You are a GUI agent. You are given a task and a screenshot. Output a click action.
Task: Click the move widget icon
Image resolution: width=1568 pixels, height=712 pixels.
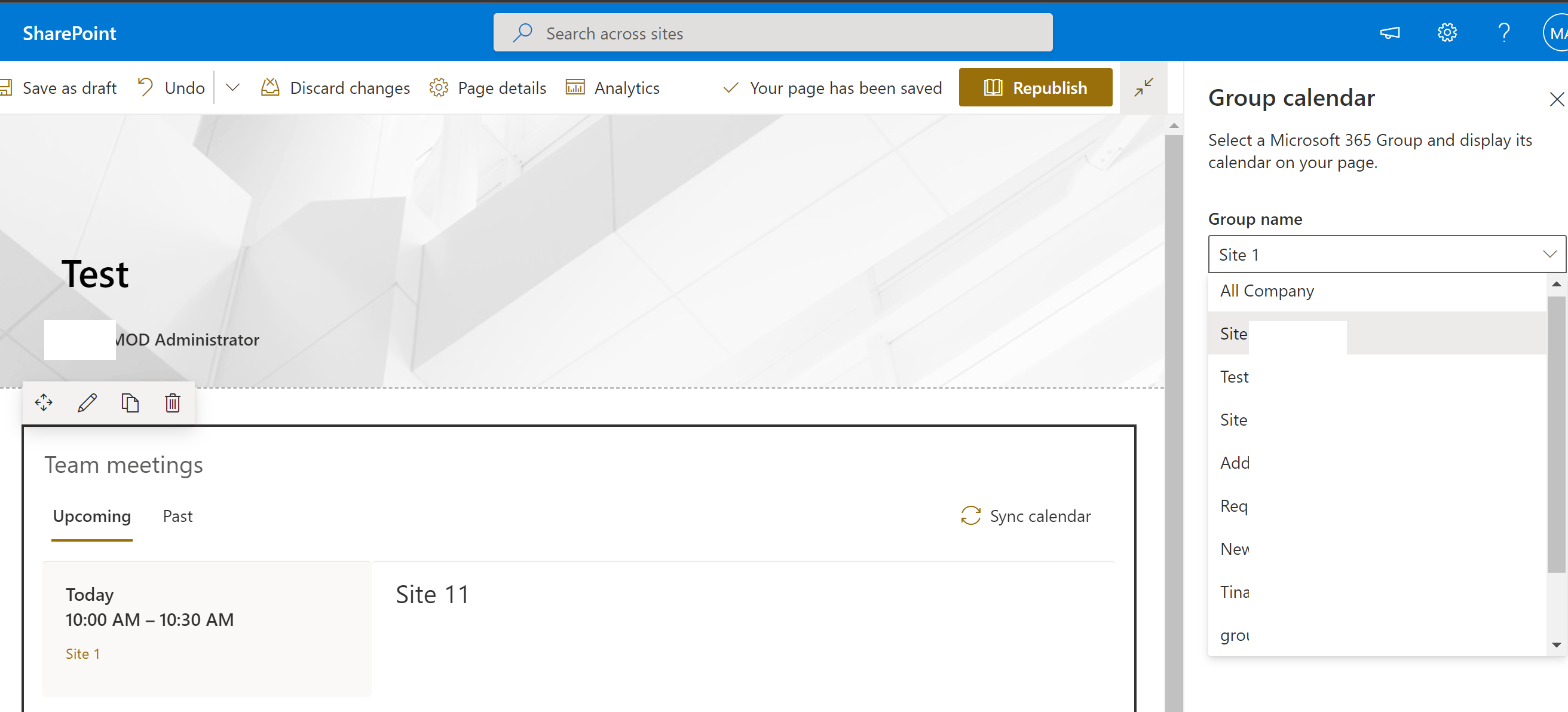coord(44,403)
